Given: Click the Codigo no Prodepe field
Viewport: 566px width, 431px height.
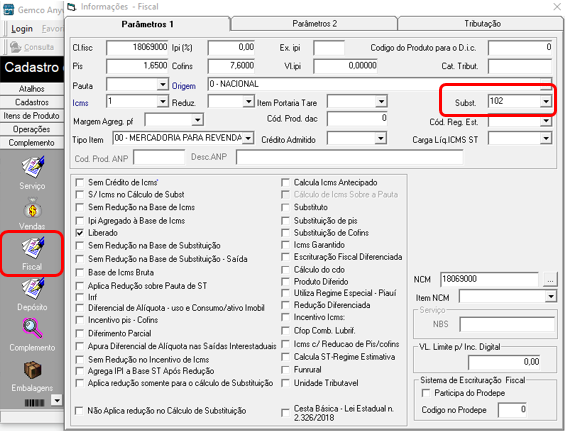Looking at the screenshot, I should [513, 410].
